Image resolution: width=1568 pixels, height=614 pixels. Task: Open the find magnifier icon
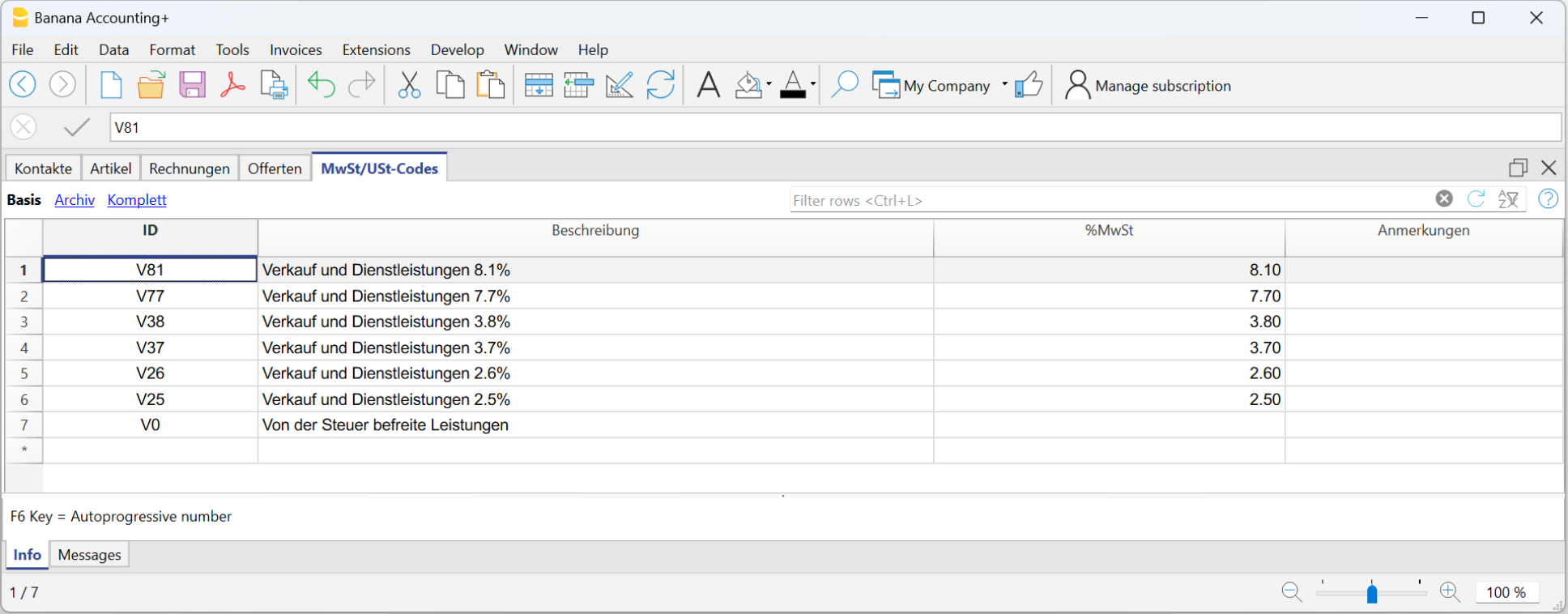pos(845,84)
